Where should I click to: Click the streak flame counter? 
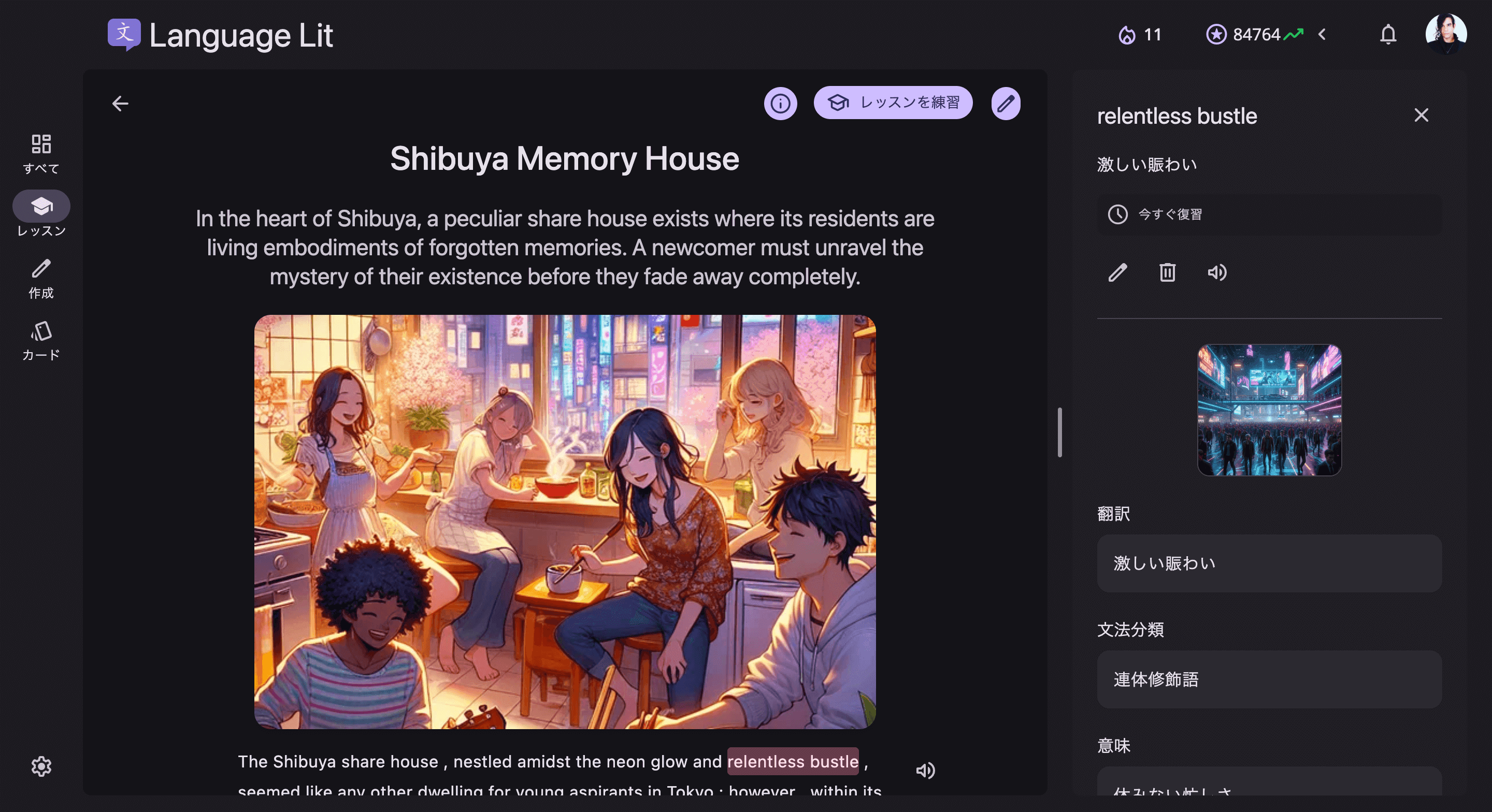click(x=1139, y=35)
